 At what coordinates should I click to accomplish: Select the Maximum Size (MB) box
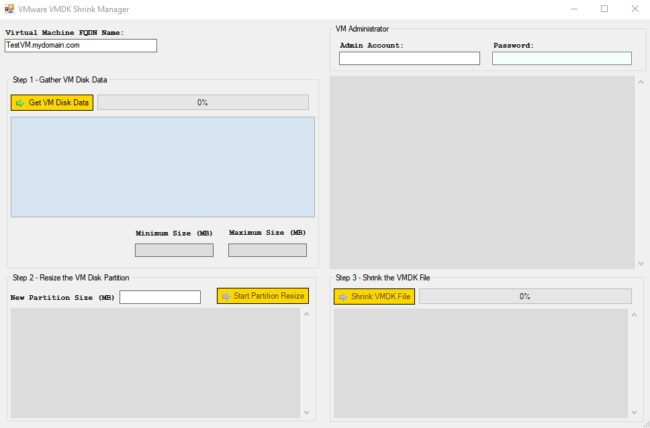tap(267, 250)
